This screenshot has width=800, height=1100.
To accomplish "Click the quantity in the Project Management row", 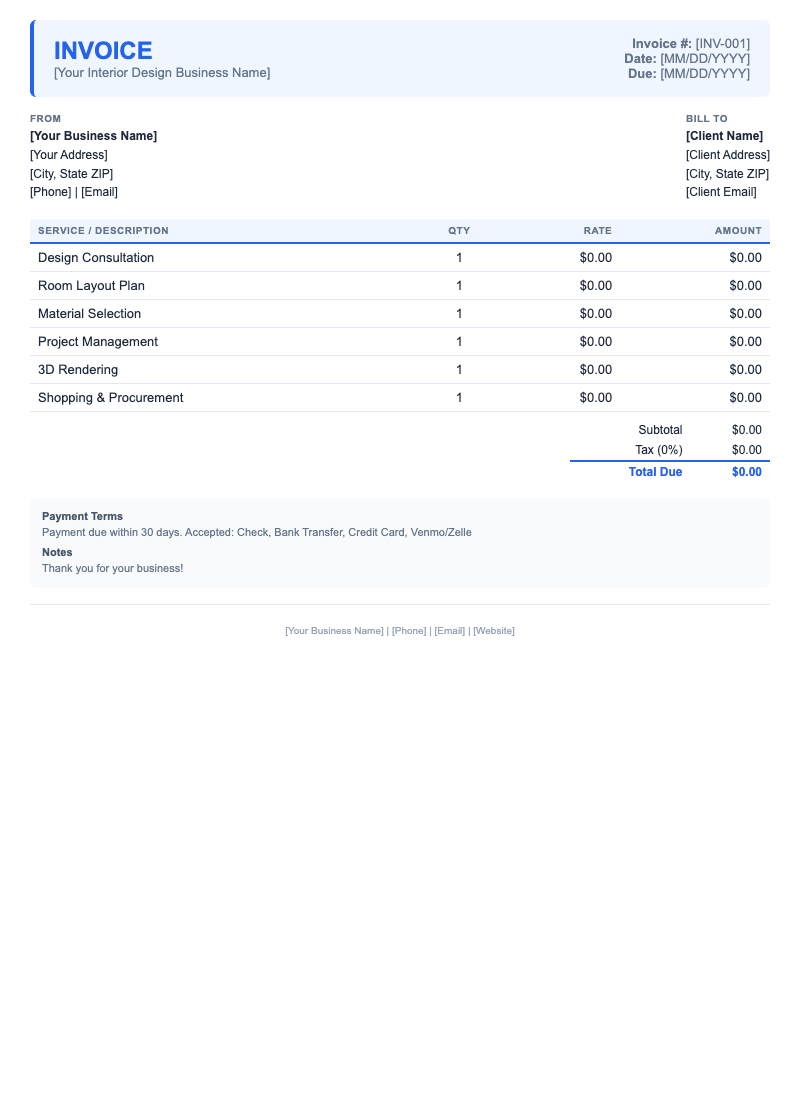I will coord(460,342).
